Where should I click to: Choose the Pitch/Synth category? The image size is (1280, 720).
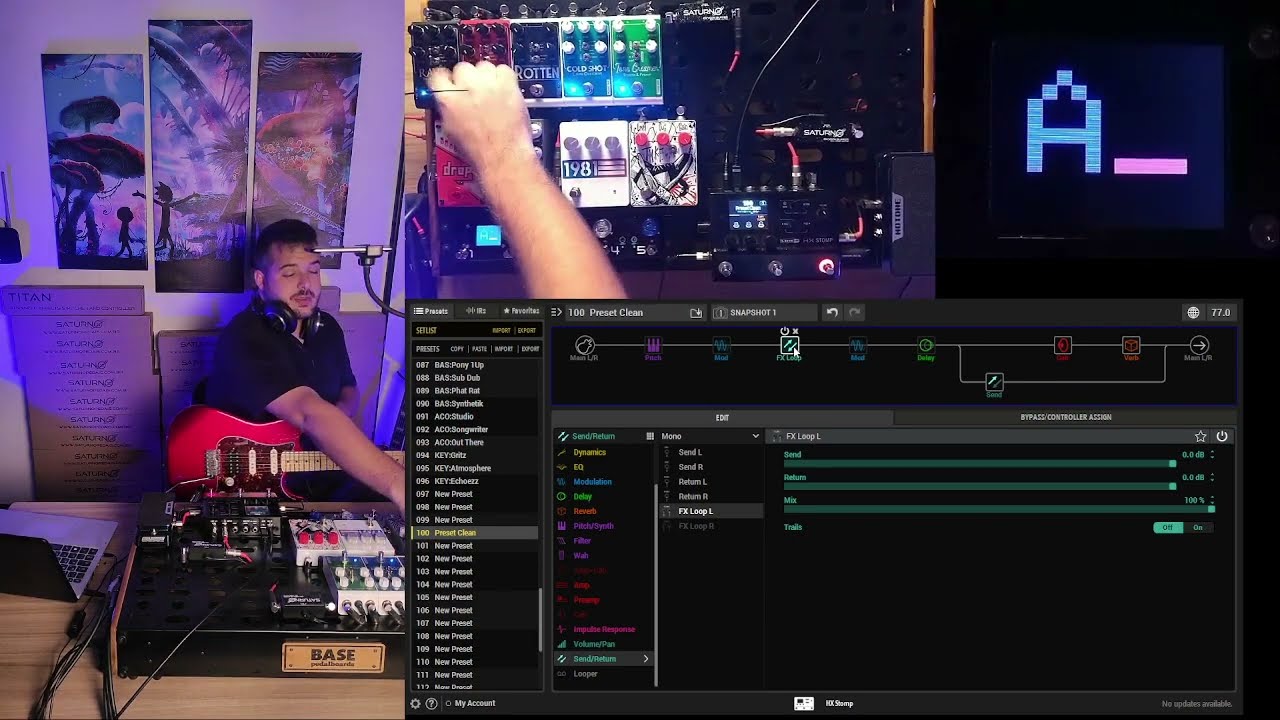pyautogui.click(x=593, y=526)
